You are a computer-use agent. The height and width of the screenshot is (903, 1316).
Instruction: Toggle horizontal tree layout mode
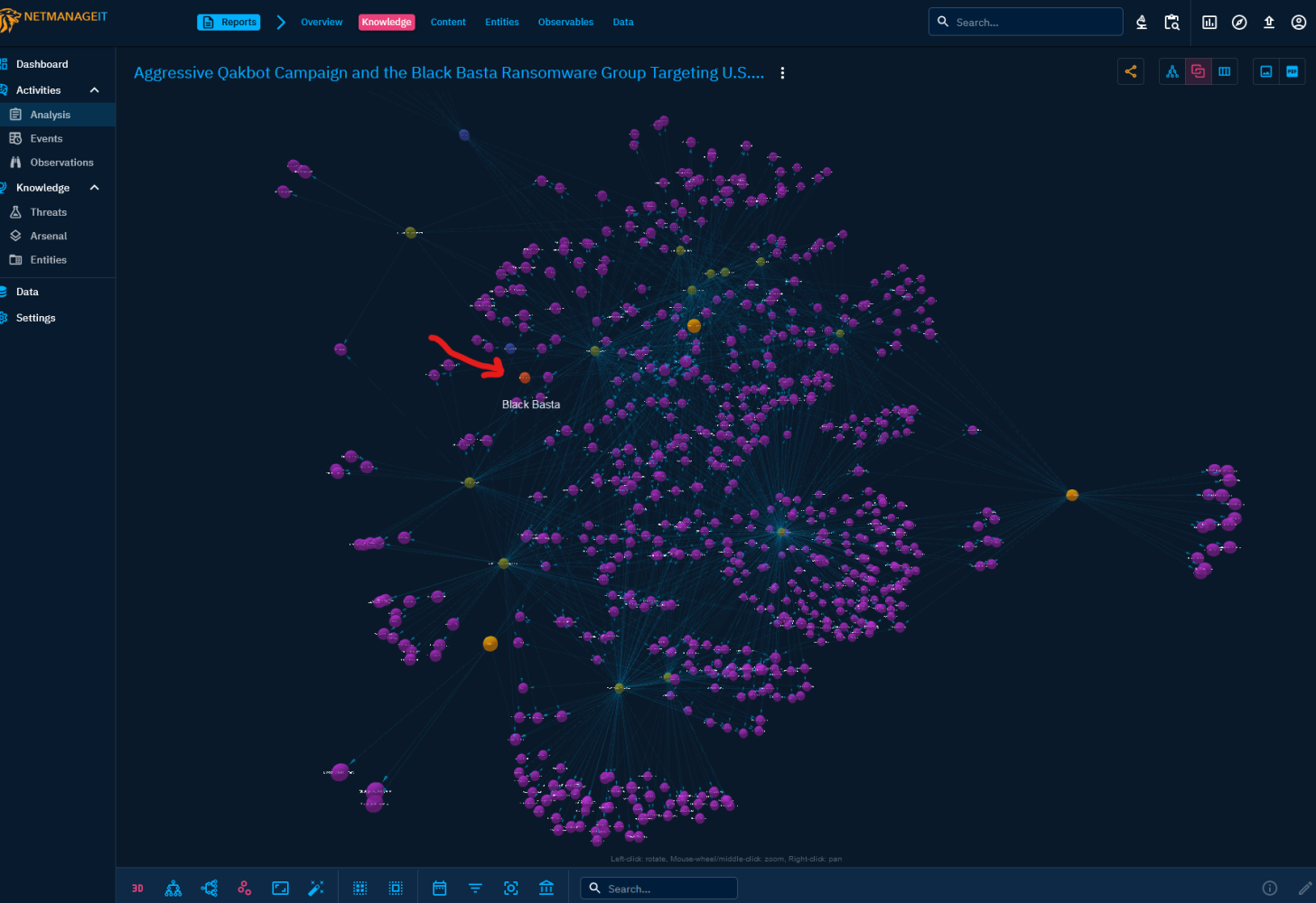[210, 889]
